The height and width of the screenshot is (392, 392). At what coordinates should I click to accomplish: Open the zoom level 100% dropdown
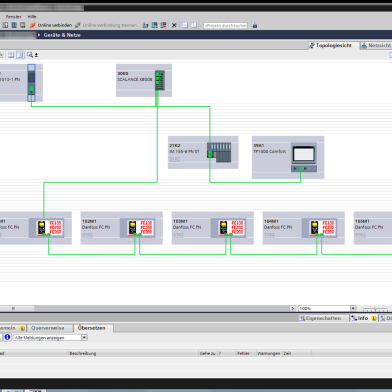point(353,308)
